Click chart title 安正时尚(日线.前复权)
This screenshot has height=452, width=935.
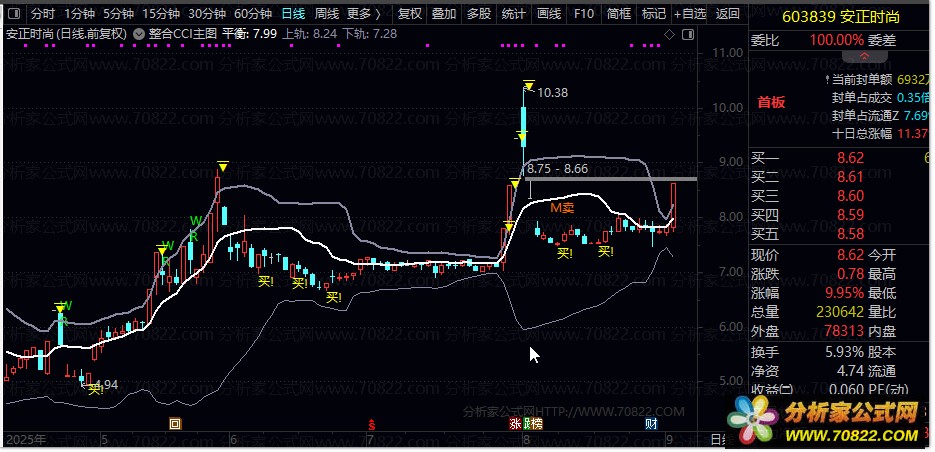pyautogui.click(x=66, y=35)
